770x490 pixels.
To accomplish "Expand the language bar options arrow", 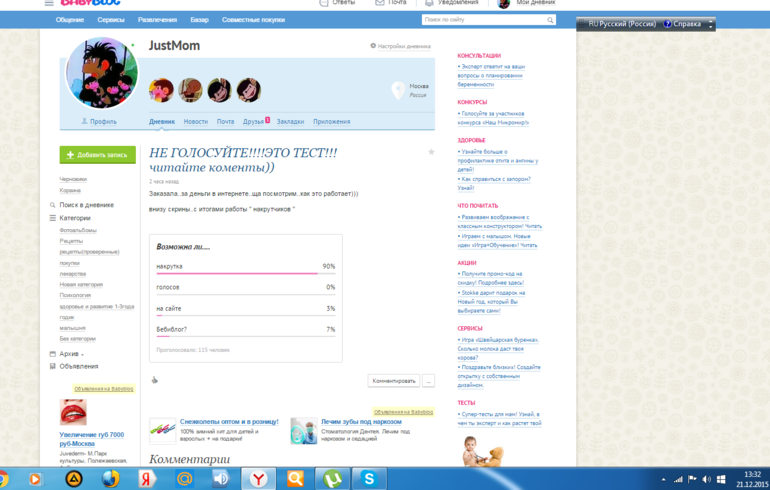I will point(710,24).
